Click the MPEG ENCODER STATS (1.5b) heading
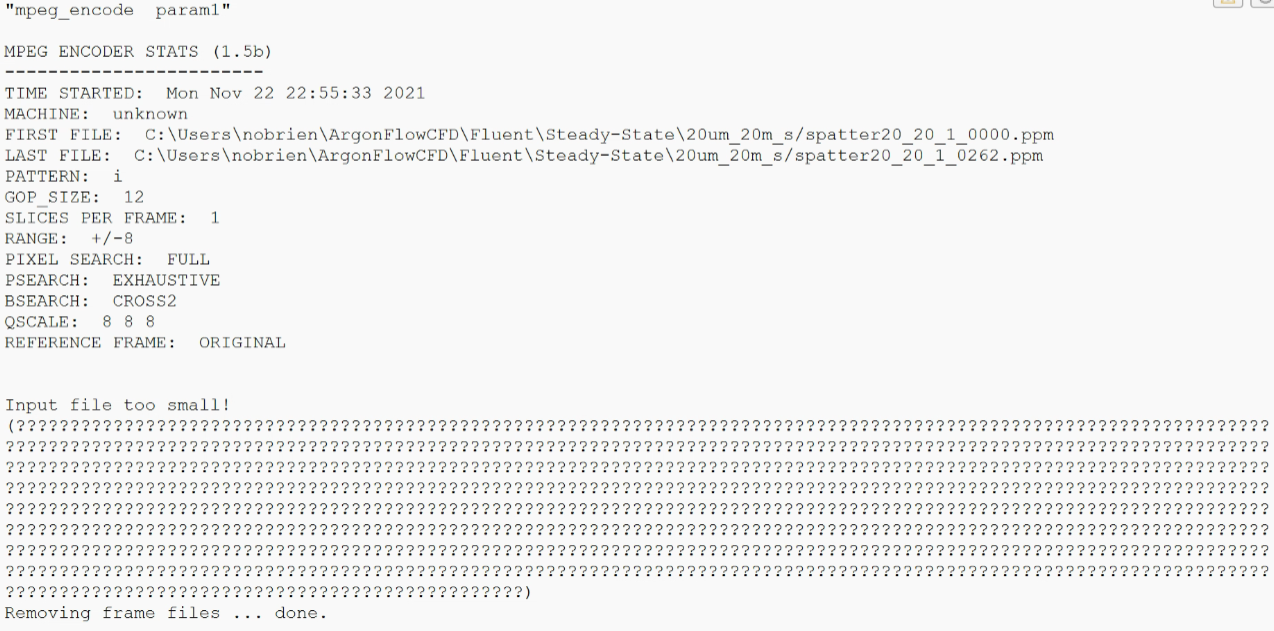 coord(138,51)
